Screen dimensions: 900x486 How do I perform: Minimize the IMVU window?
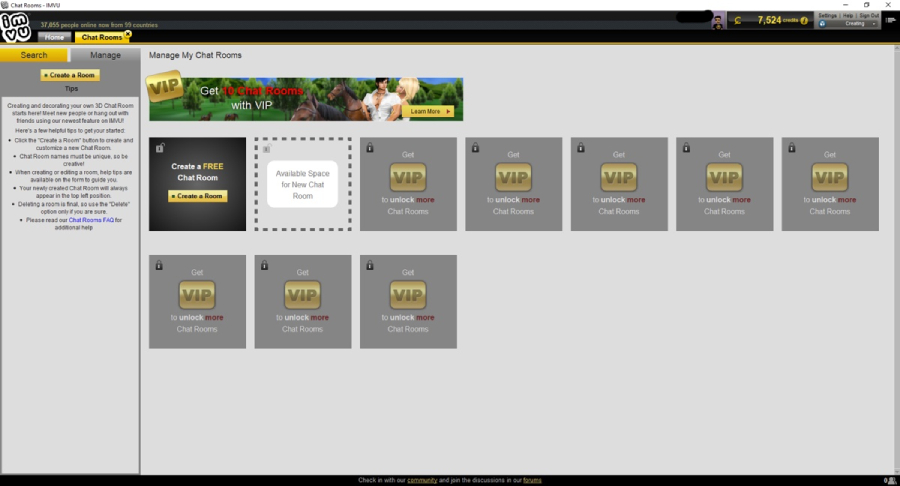click(x=845, y=5)
